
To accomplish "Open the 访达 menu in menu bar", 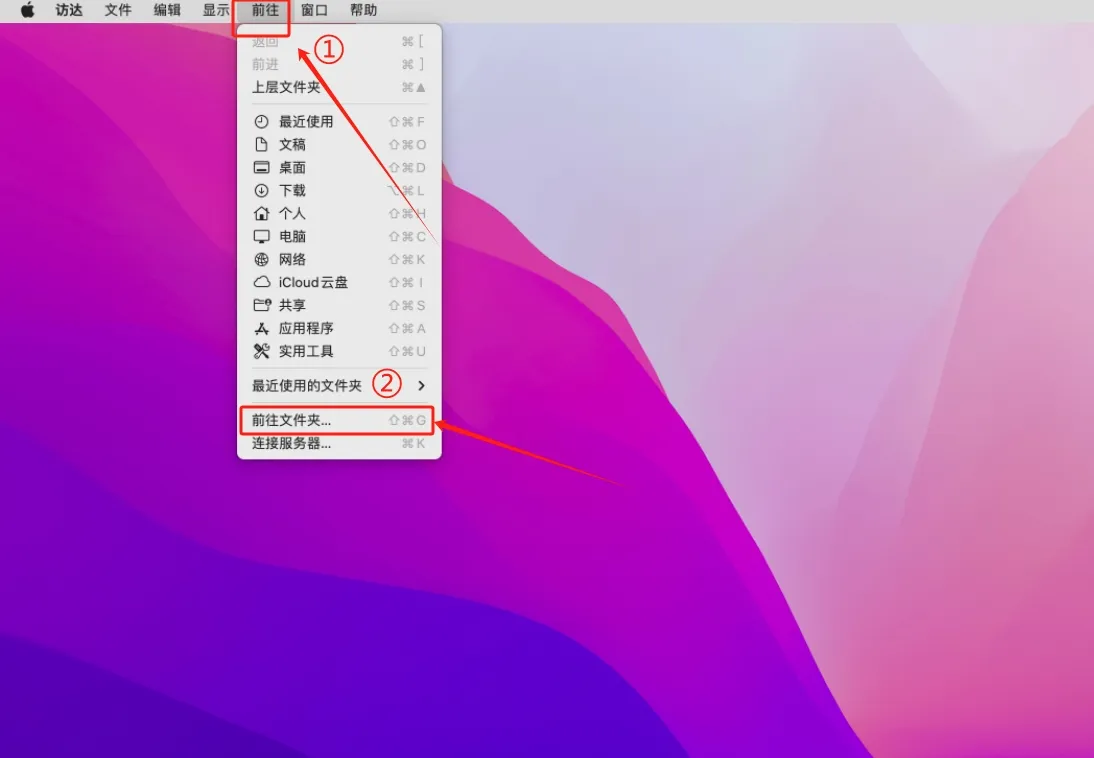I will click(69, 10).
